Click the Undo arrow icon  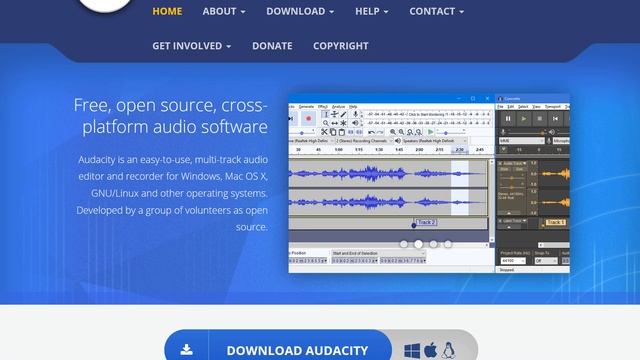coord(371,132)
